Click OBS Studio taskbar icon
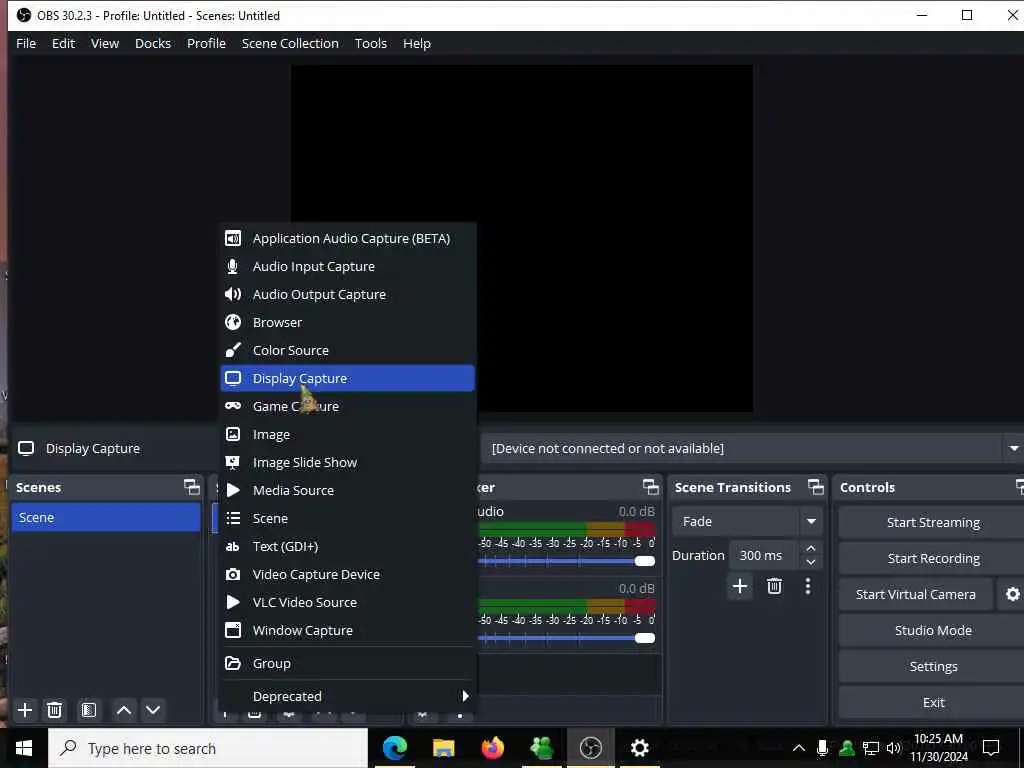 [590, 748]
